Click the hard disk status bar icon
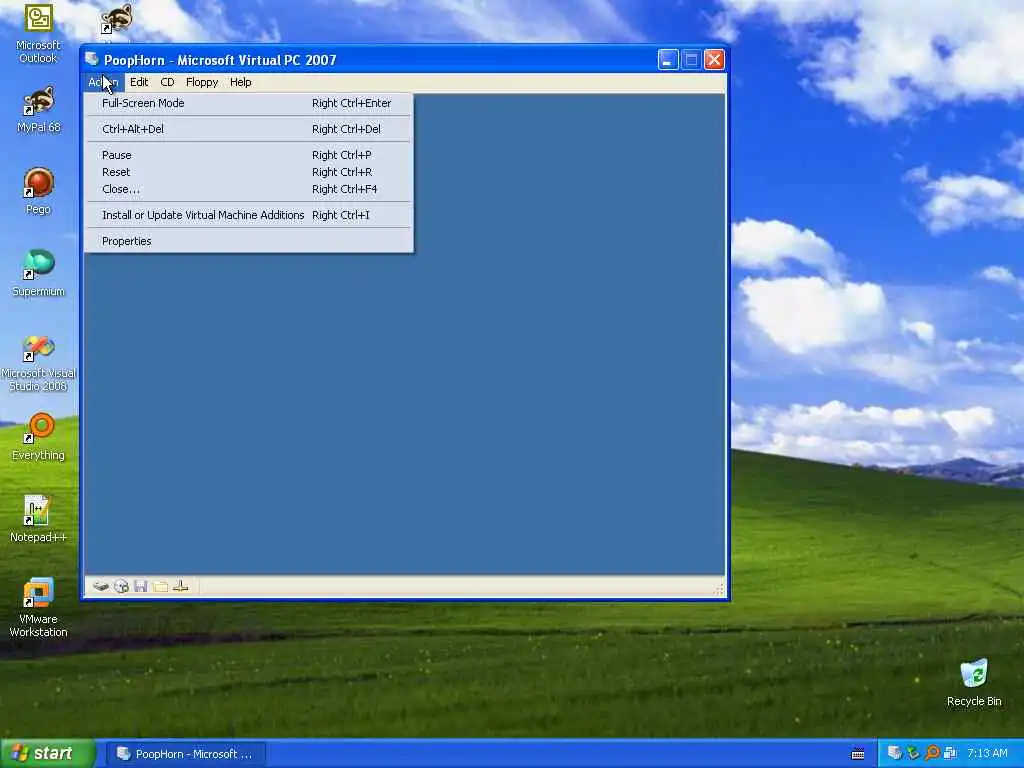This screenshot has height=768, width=1024. [101, 586]
